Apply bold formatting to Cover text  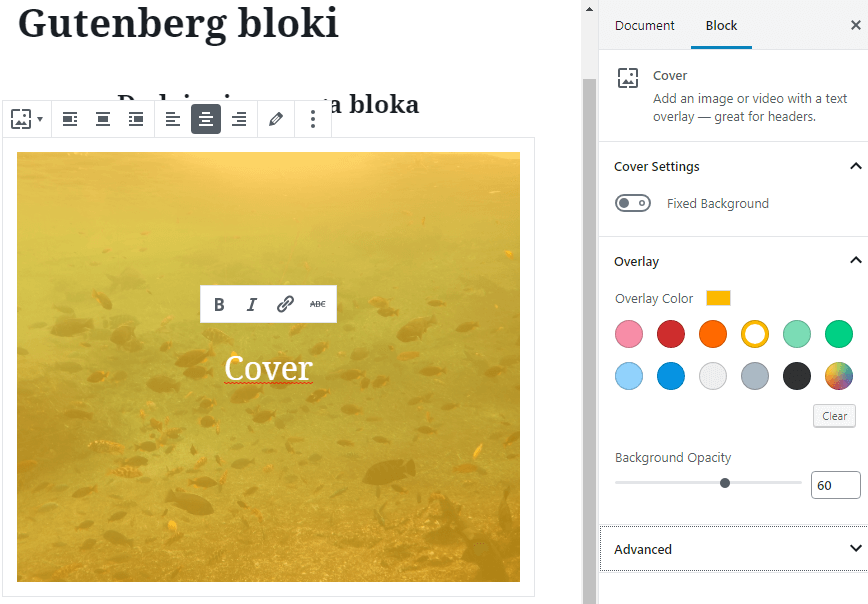(219, 304)
